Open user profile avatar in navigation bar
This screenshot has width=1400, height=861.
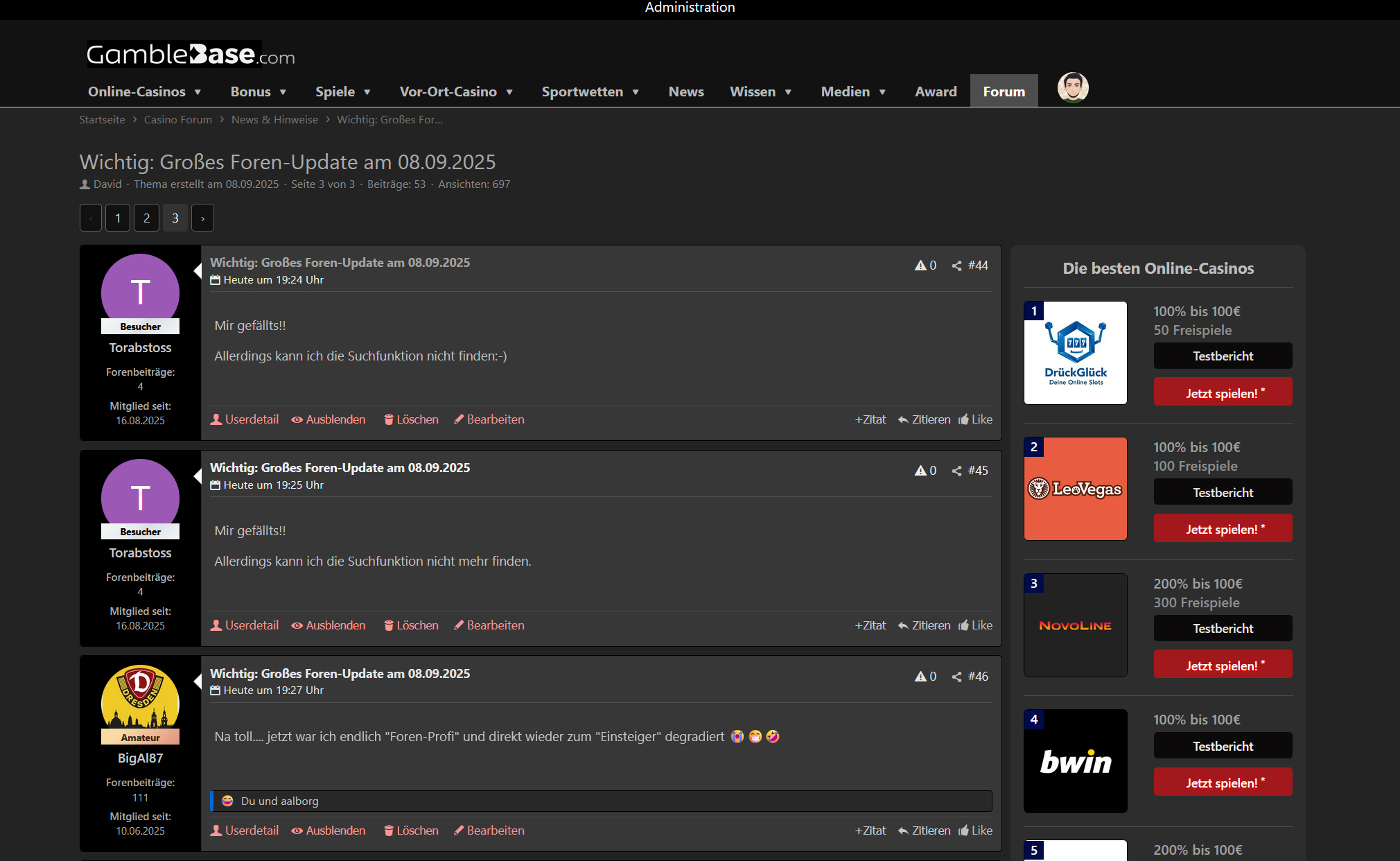1072,88
